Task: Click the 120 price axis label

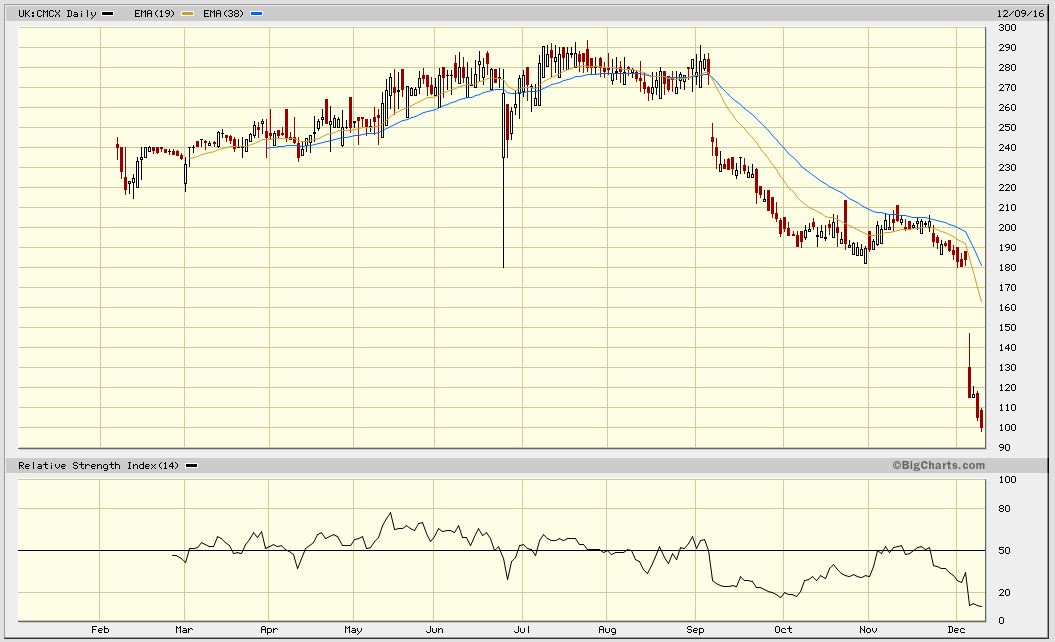Action: pyautogui.click(x=1007, y=388)
